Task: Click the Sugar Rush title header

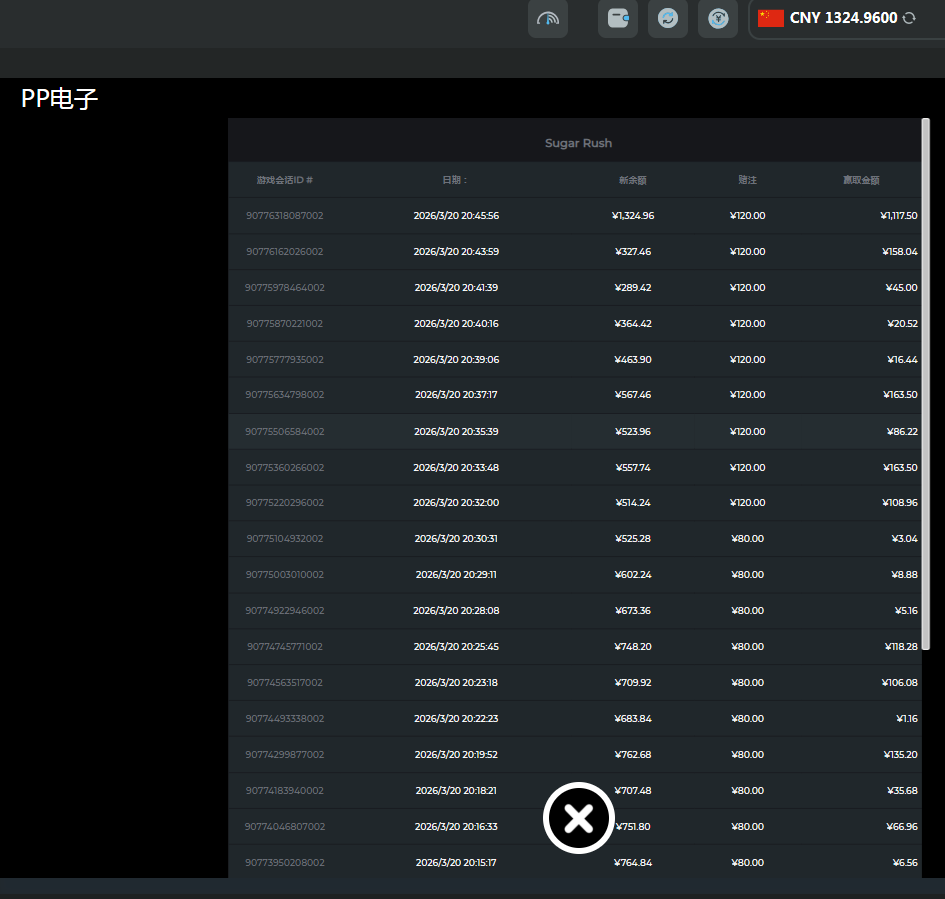Action: pos(578,143)
